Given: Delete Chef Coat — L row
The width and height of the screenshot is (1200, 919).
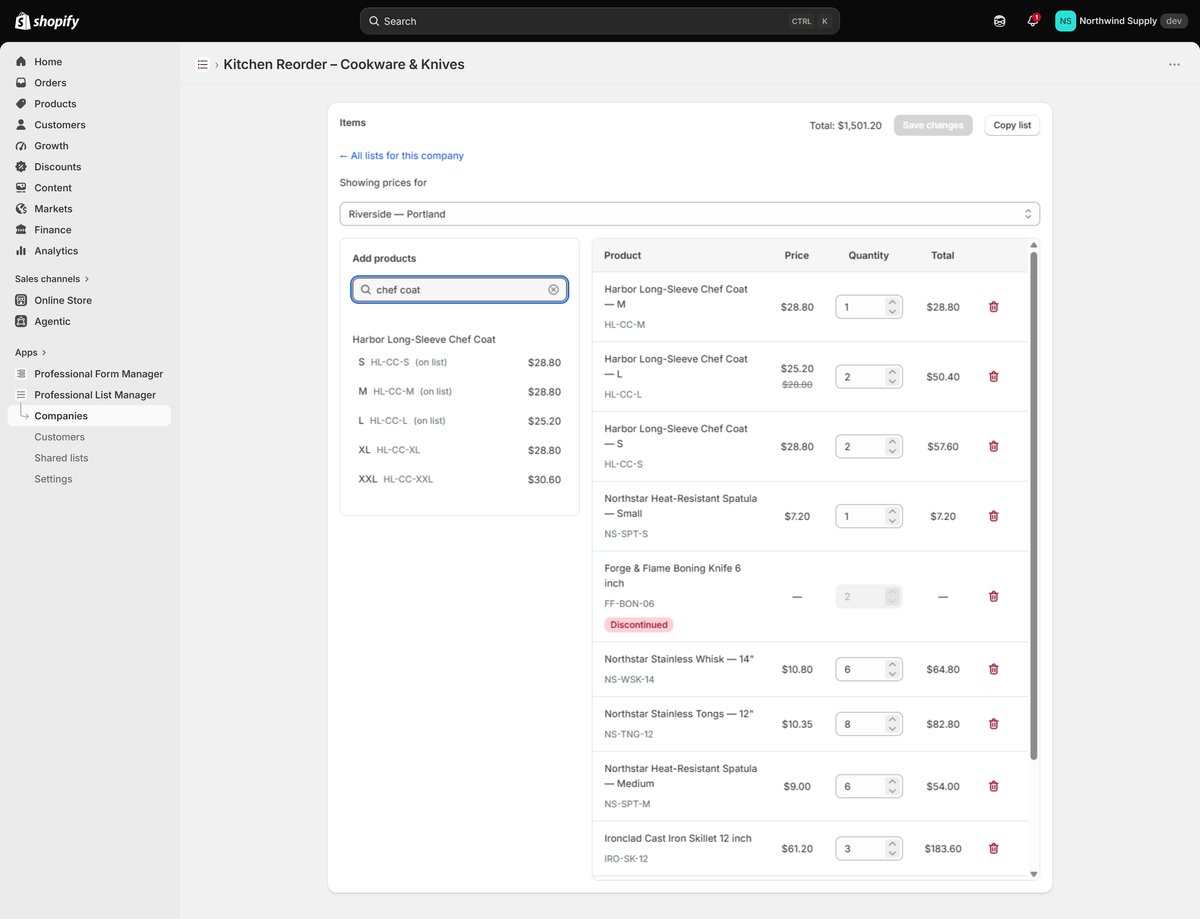Looking at the screenshot, I should click(993, 377).
